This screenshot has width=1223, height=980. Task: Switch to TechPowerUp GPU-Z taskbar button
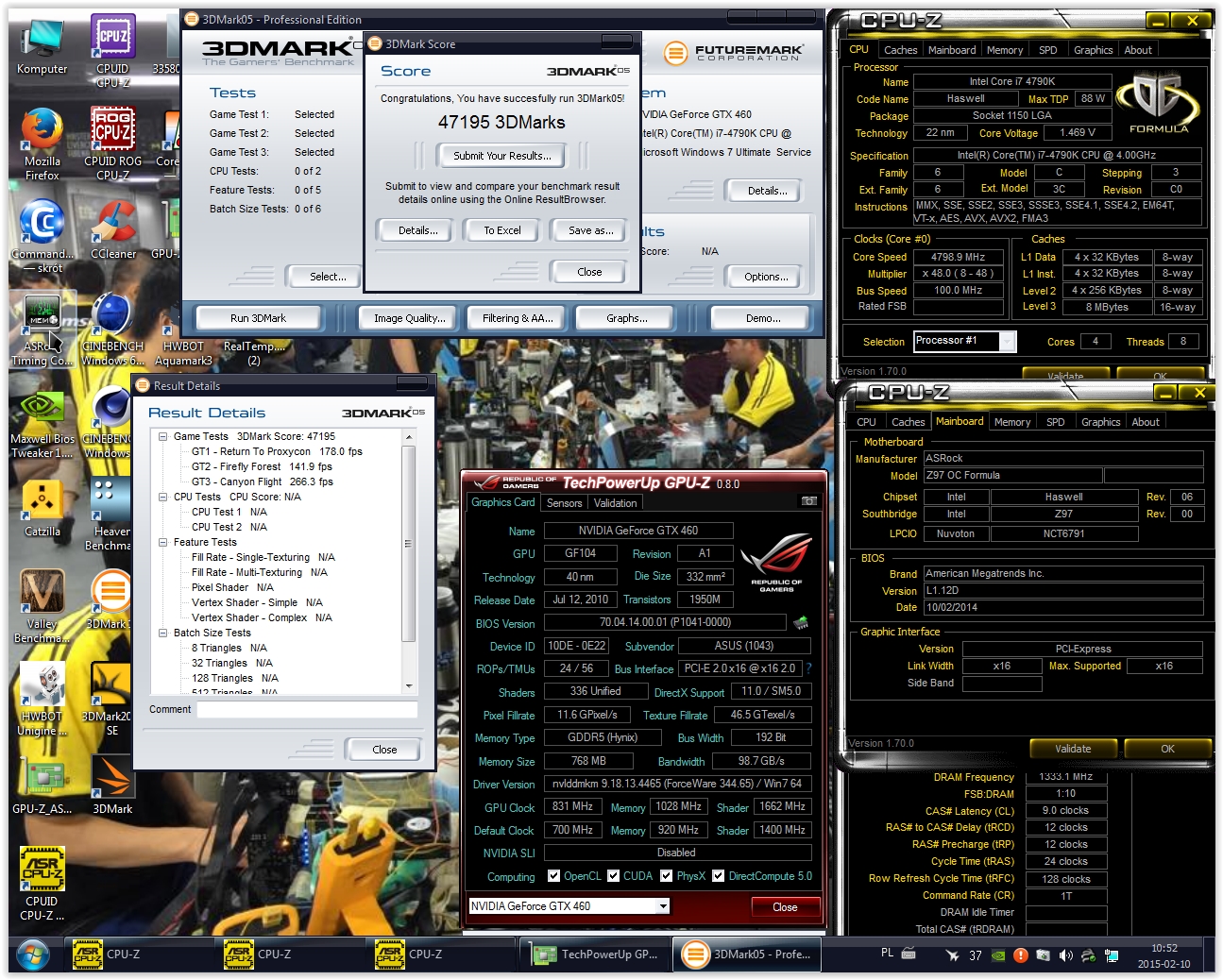click(596, 955)
